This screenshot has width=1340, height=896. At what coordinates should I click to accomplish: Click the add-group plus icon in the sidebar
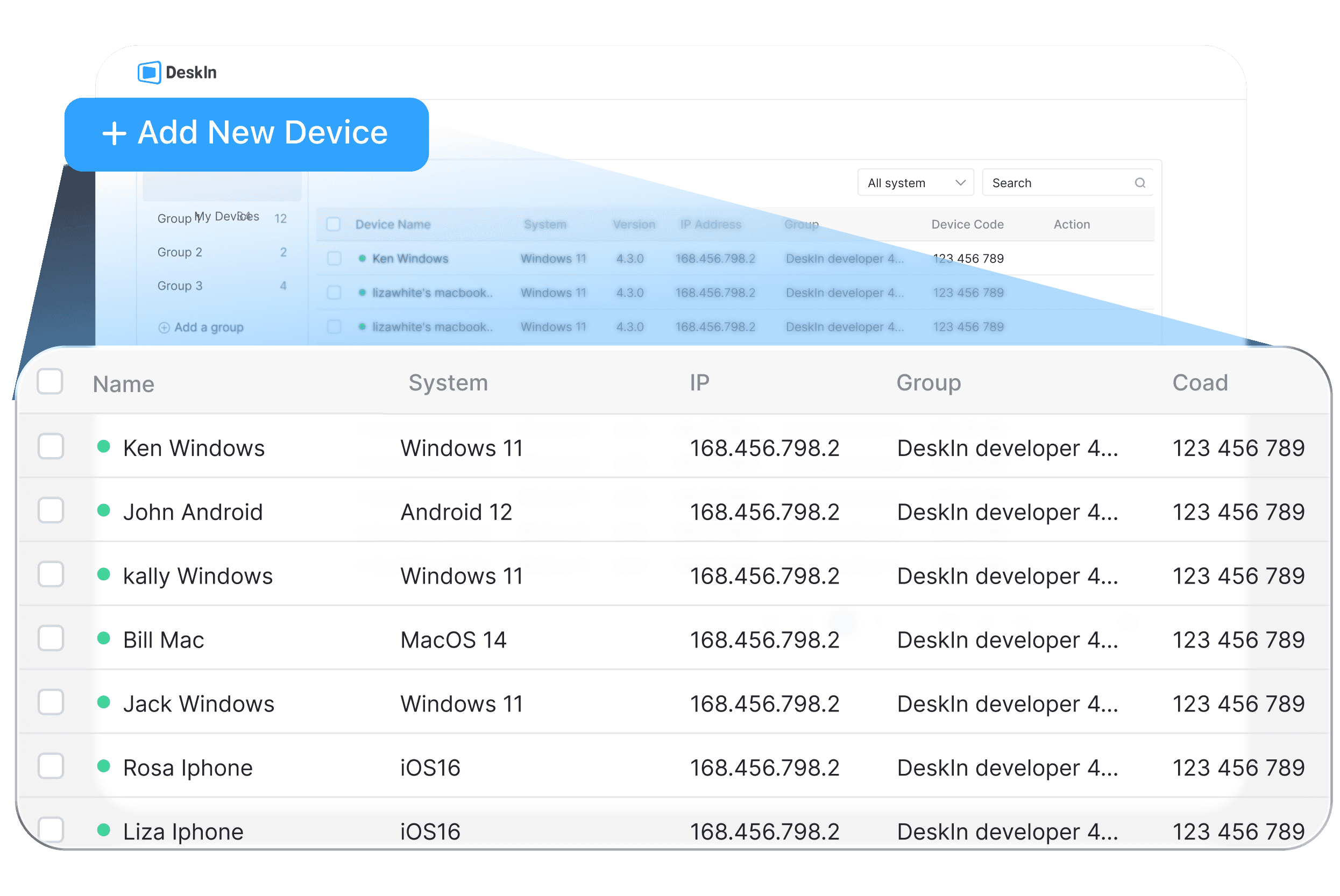coord(164,327)
